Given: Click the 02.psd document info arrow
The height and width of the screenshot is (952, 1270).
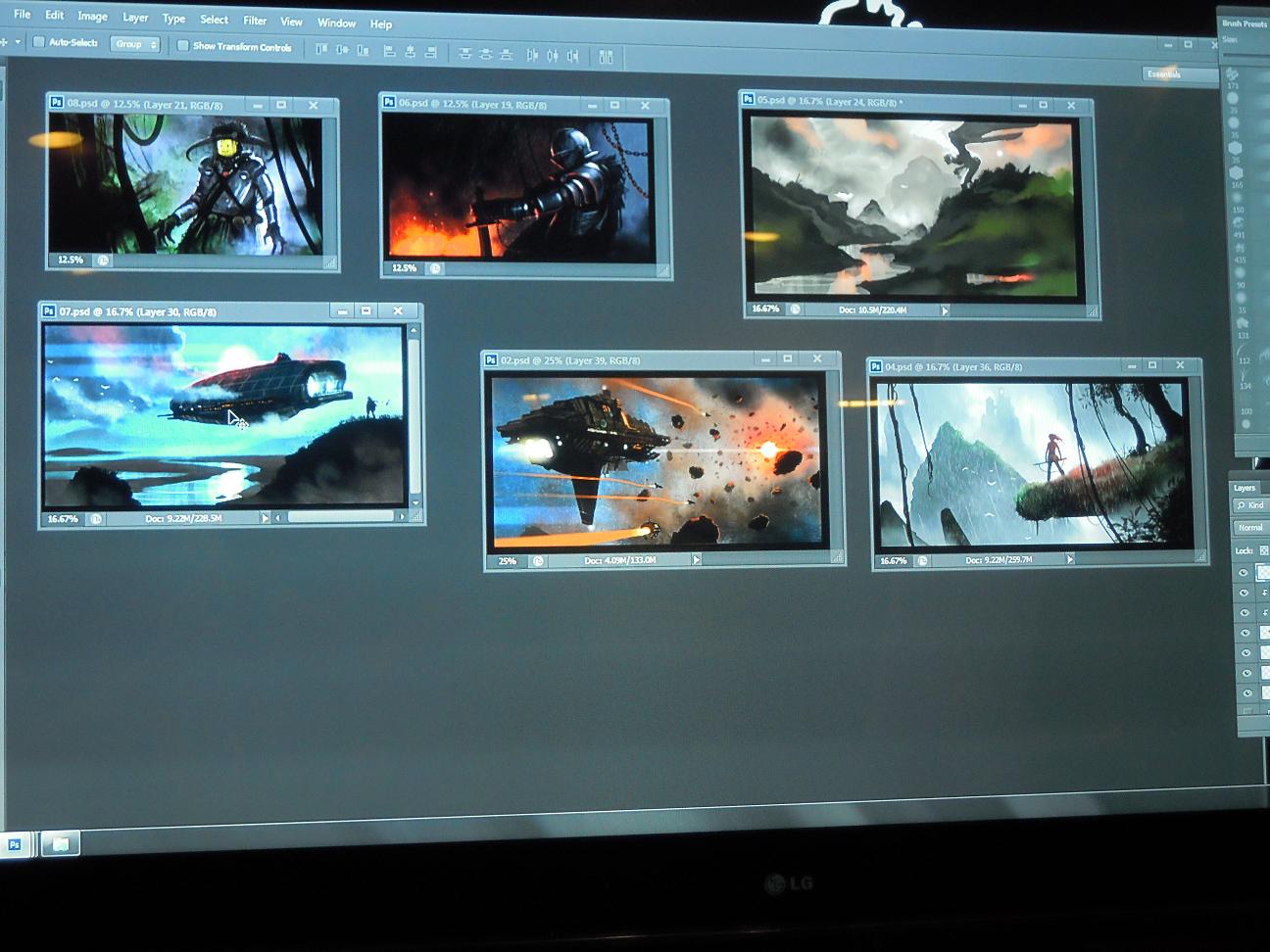Looking at the screenshot, I should [x=697, y=560].
